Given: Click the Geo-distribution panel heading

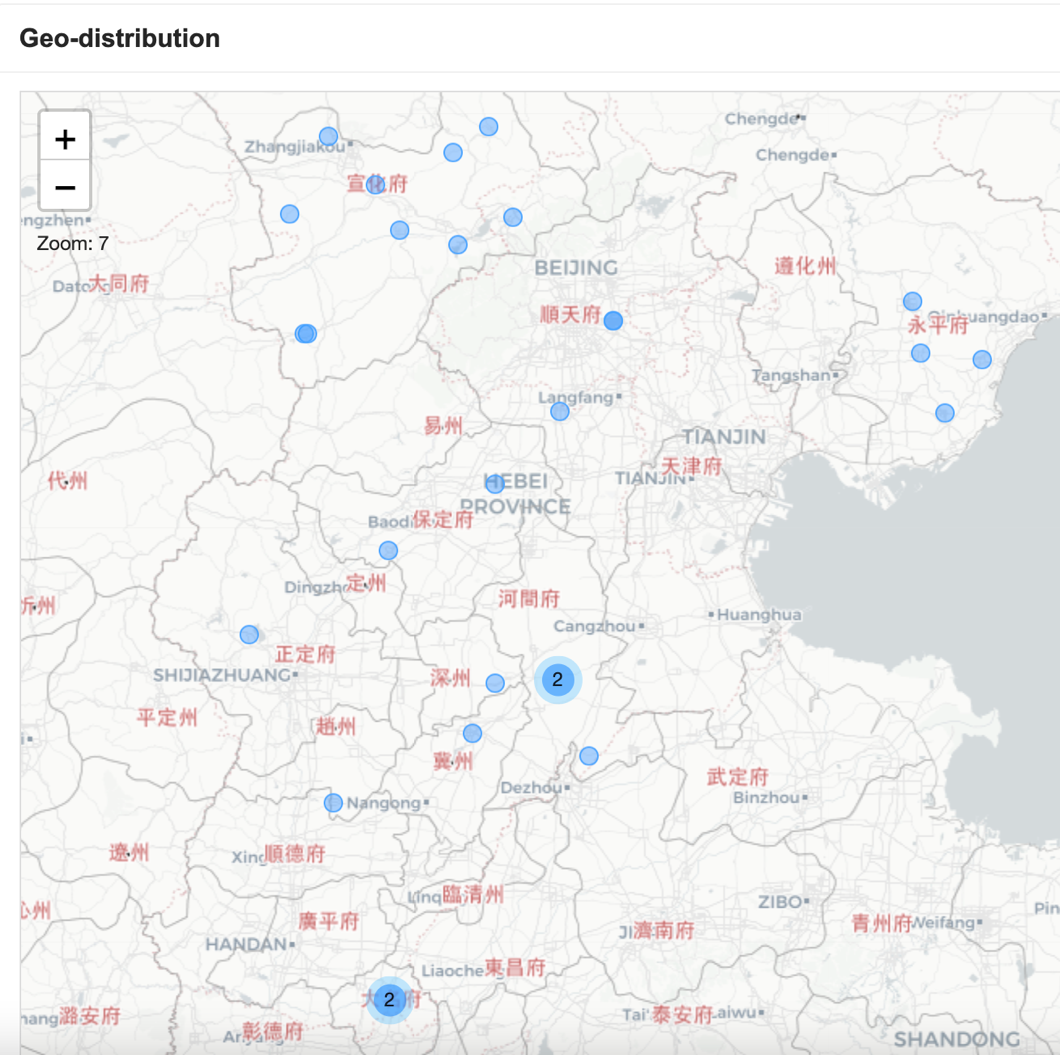Looking at the screenshot, I should coord(120,39).
